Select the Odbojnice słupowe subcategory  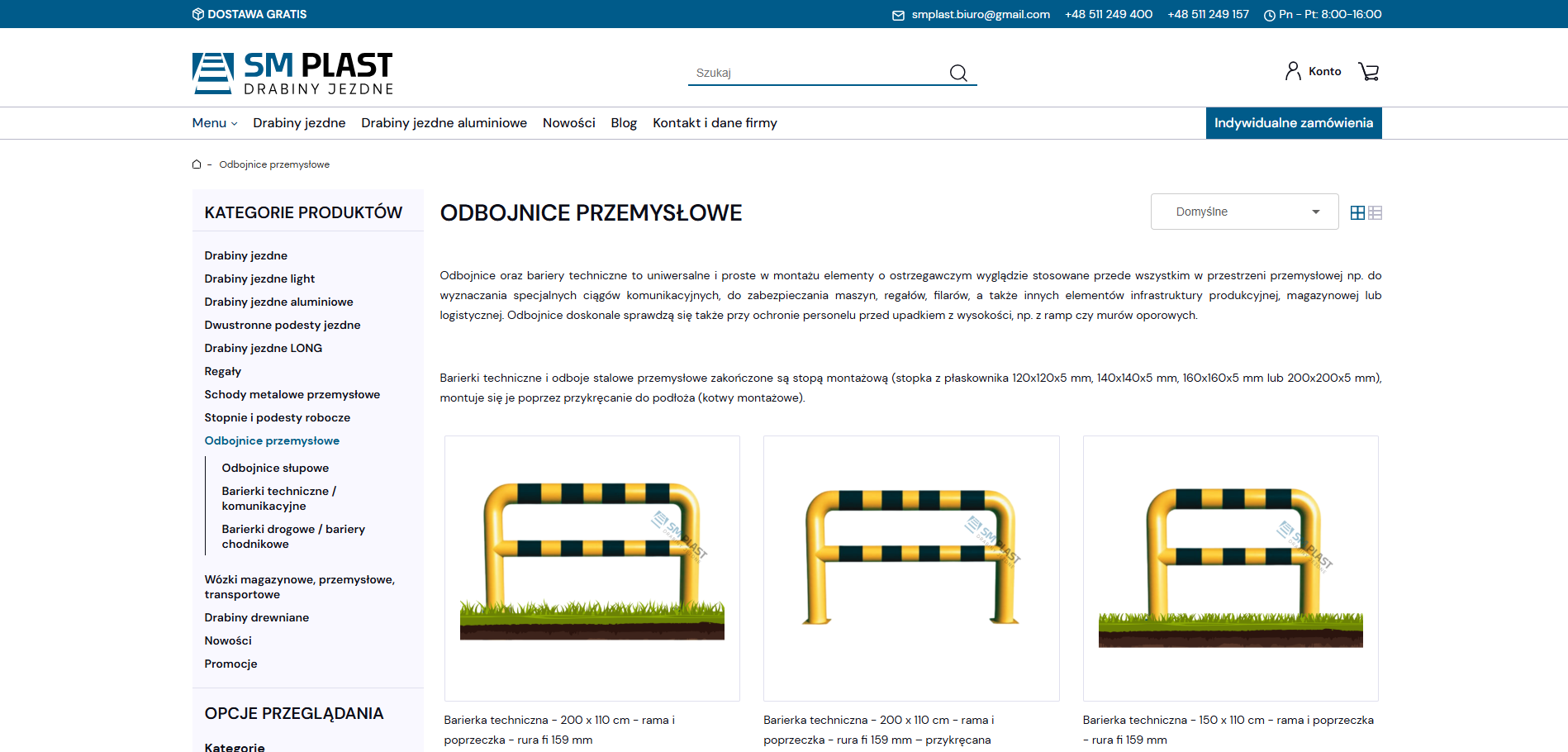274,468
